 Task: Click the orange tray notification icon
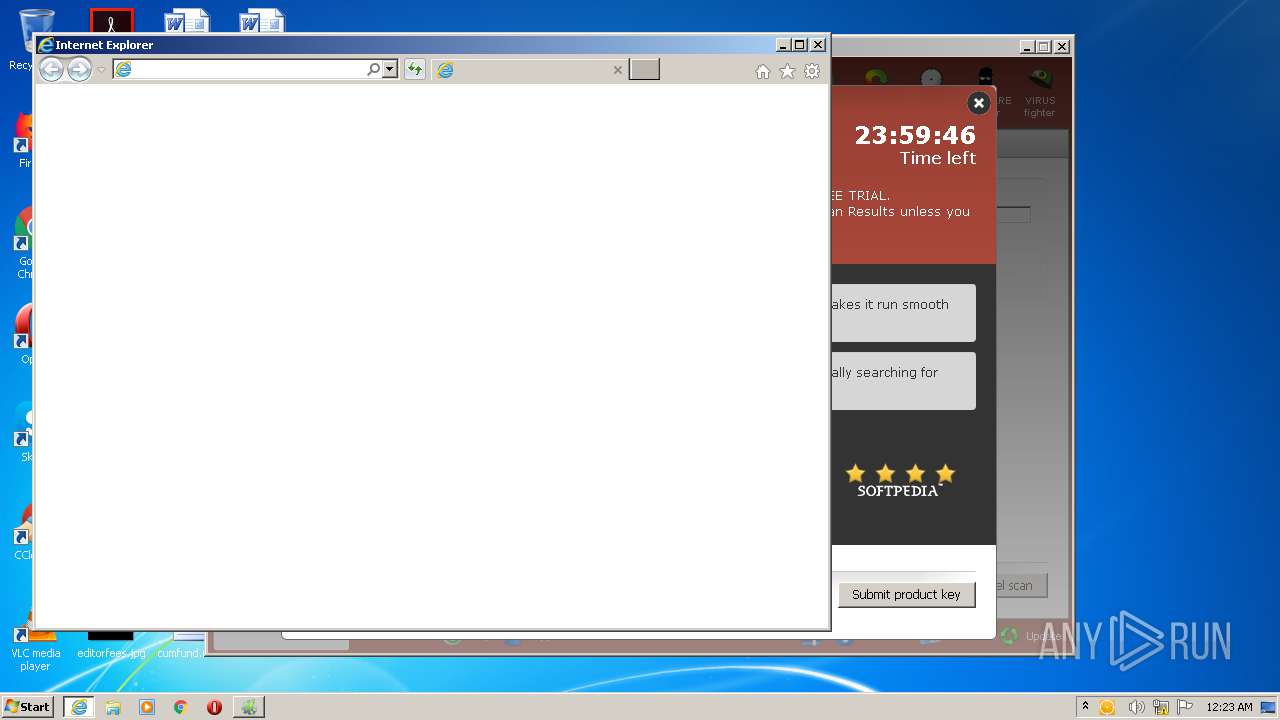point(1107,707)
